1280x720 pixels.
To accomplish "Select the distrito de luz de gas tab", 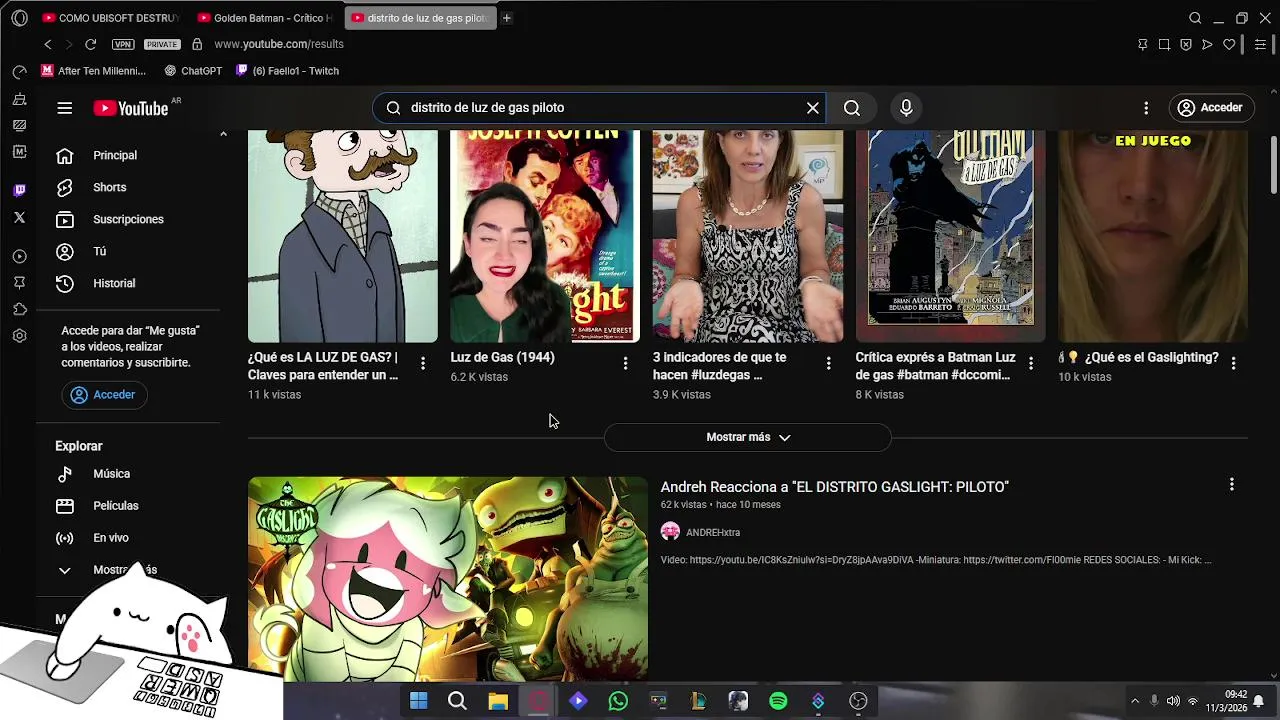I will pyautogui.click(x=420, y=18).
